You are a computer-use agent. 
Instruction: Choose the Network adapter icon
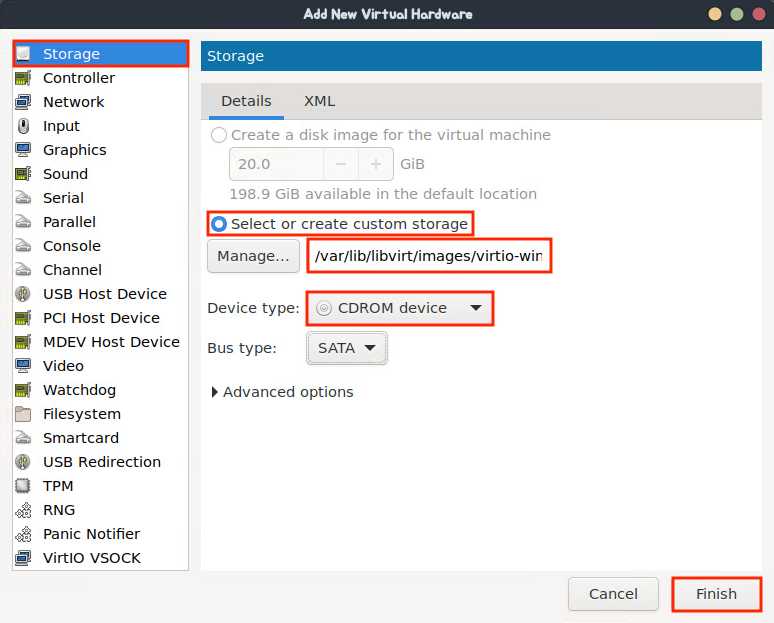point(23,102)
